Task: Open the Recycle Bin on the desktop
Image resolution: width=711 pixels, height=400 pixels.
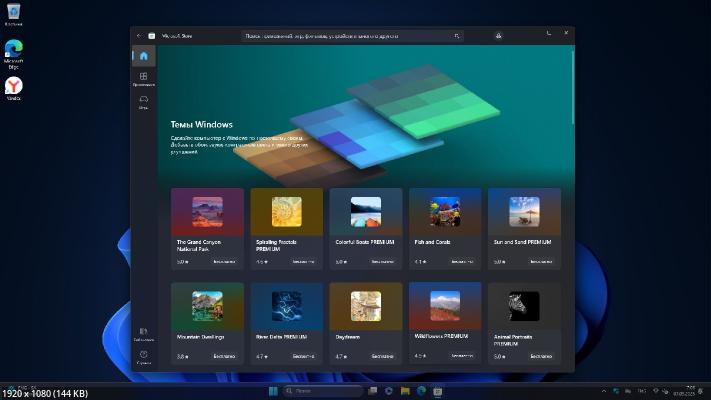Action: [14, 14]
